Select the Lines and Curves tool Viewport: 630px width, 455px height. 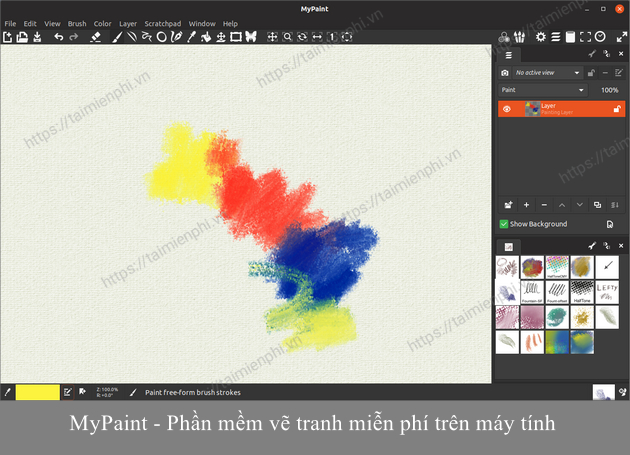pos(132,37)
